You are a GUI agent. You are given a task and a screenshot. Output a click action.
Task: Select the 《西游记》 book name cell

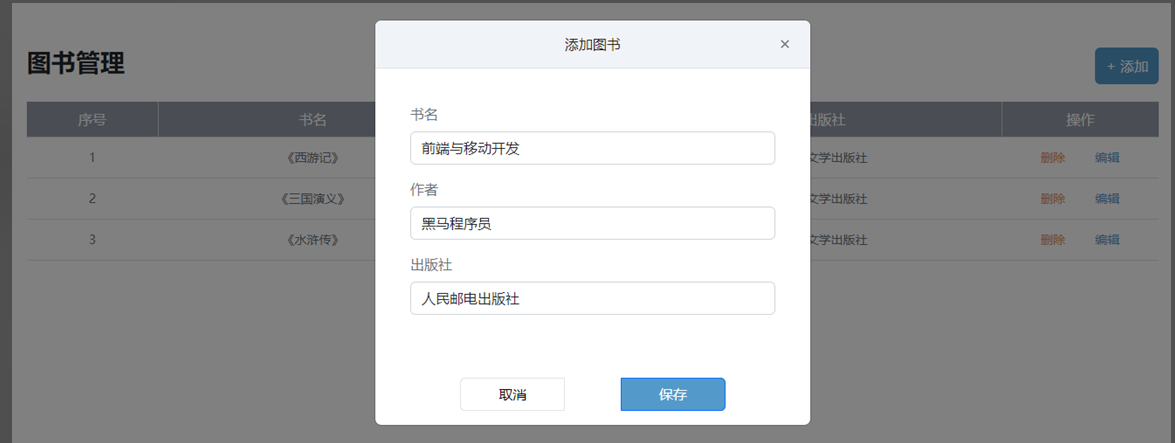tap(313, 157)
